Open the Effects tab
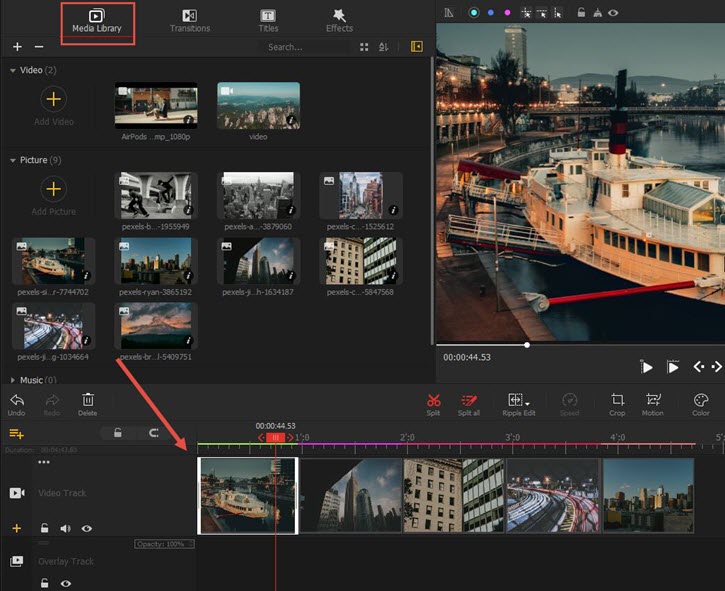This screenshot has height=591, width=725. (x=339, y=20)
